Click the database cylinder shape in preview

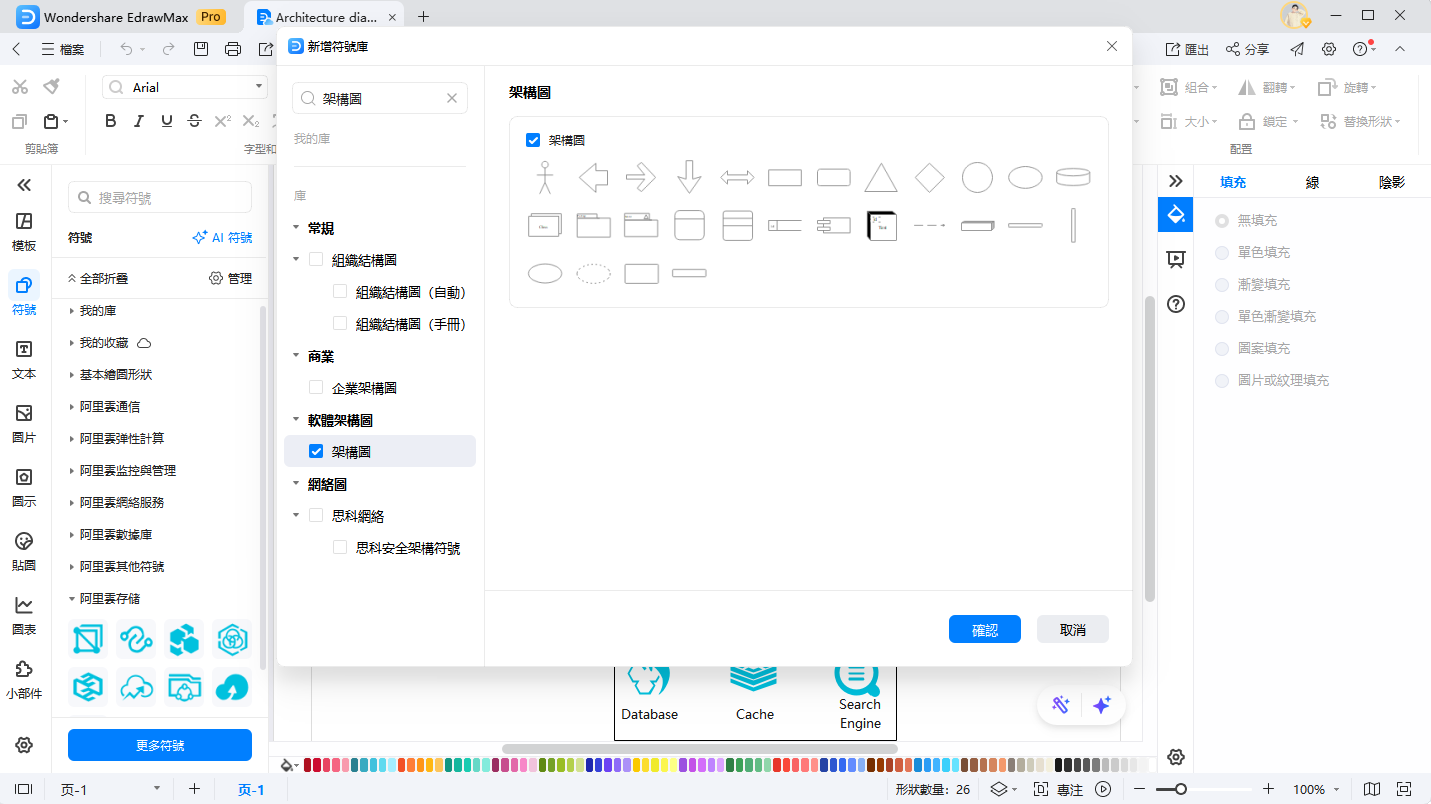[x=1072, y=178]
